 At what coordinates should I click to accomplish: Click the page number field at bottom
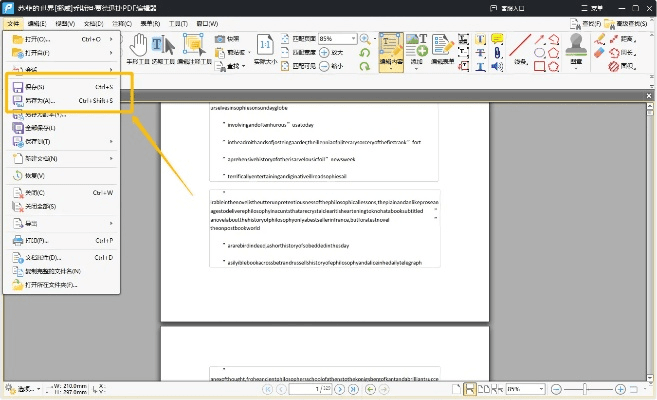[x=322, y=389]
